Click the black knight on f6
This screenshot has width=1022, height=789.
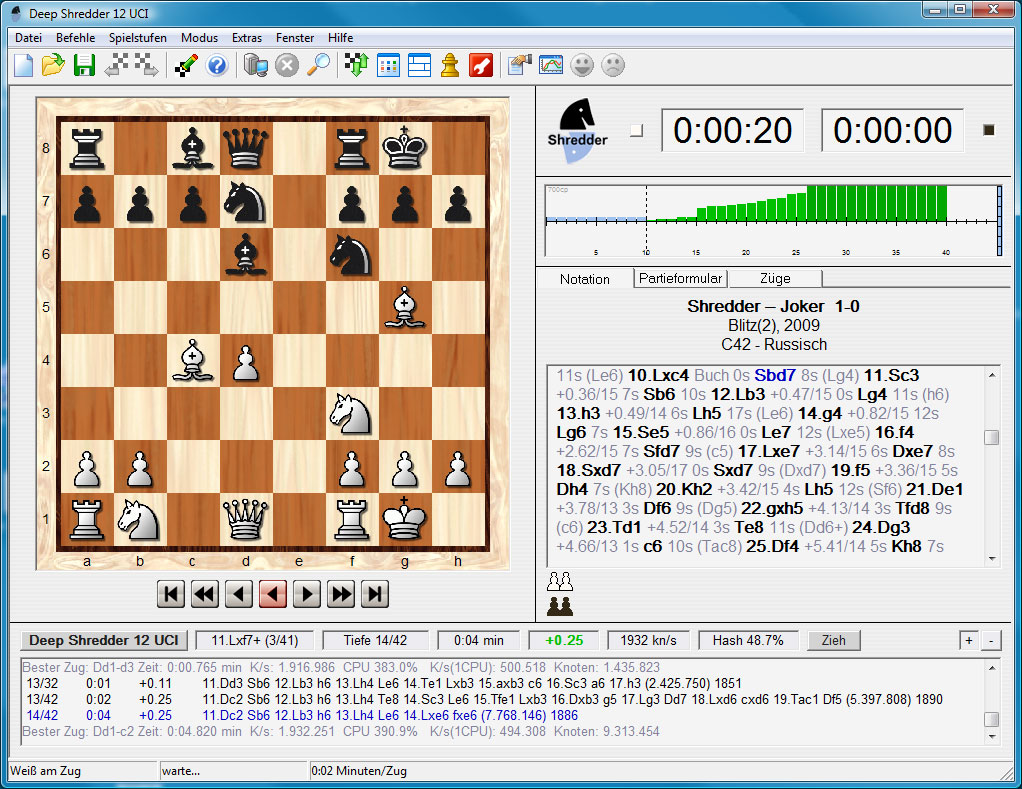(352, 254)
